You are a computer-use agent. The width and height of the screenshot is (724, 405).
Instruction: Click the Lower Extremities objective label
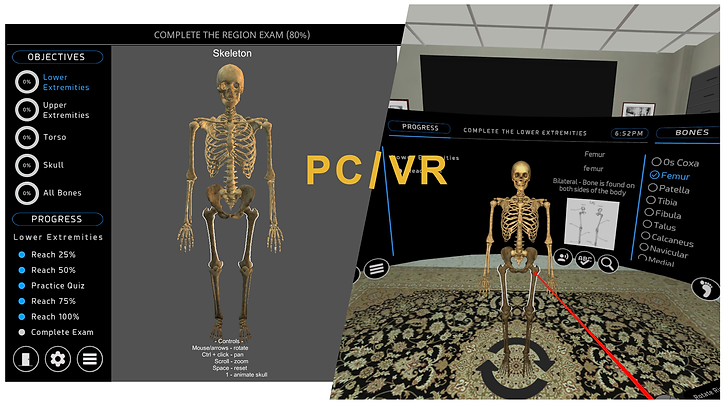click(66, 82)
